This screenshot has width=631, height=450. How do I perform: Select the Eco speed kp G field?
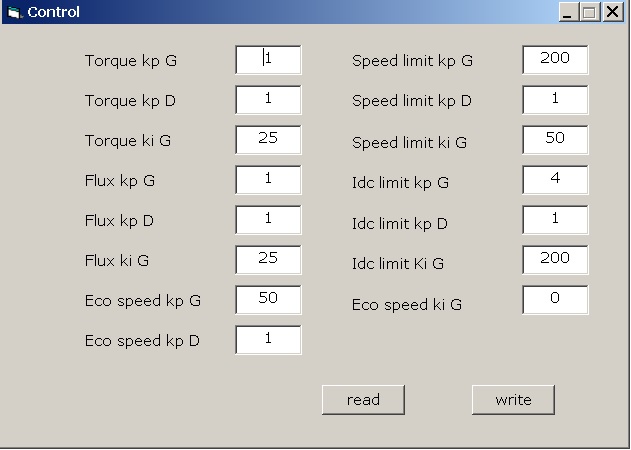(268, 300)
